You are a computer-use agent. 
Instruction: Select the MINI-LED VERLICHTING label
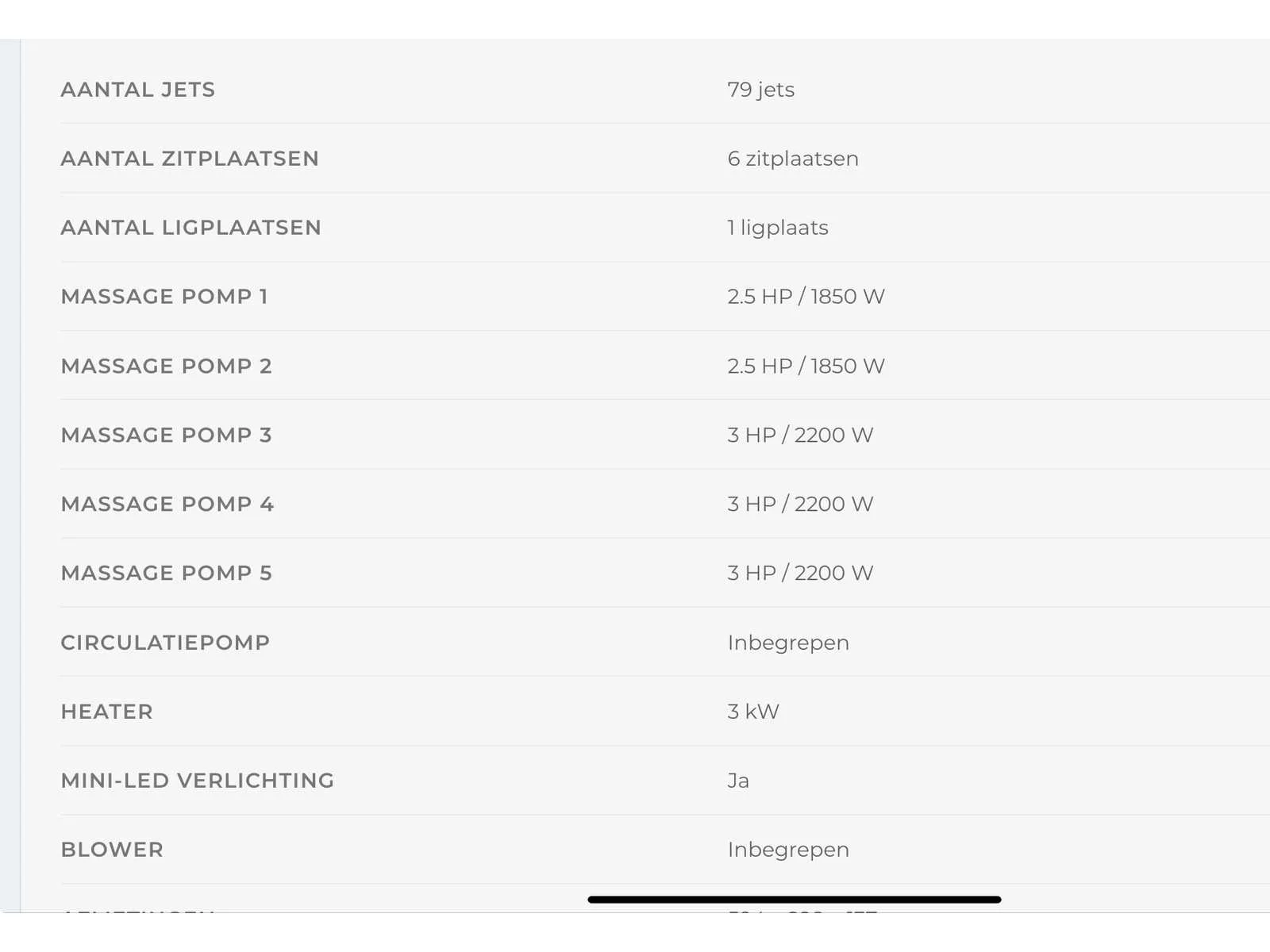point(198,781)
